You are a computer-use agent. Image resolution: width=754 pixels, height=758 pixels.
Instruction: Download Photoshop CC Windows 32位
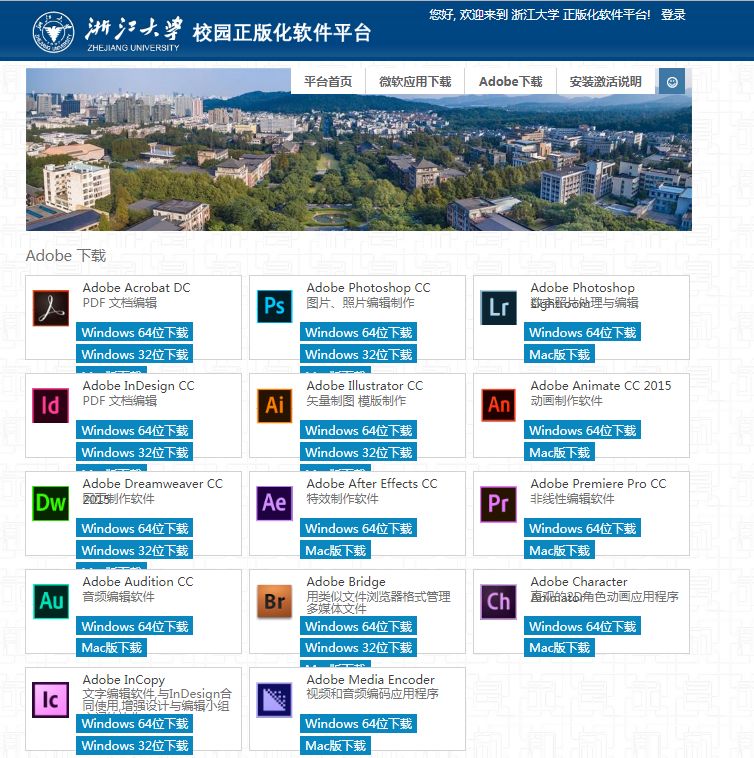click(x=359, y=354)
